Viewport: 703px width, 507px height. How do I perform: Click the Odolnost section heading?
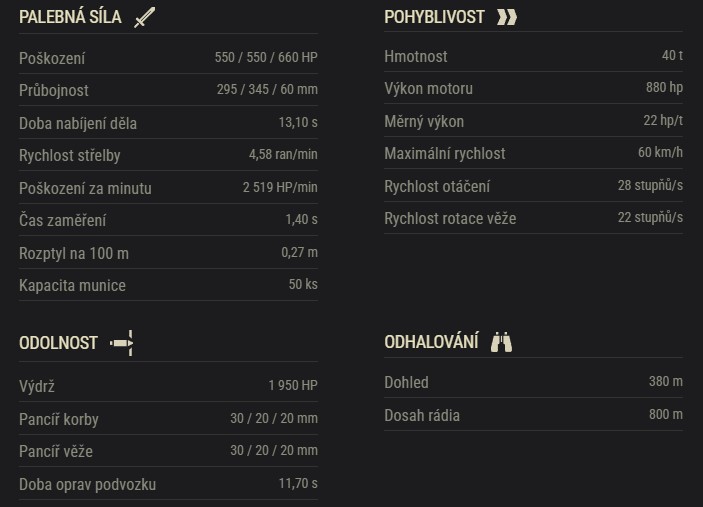58,343
